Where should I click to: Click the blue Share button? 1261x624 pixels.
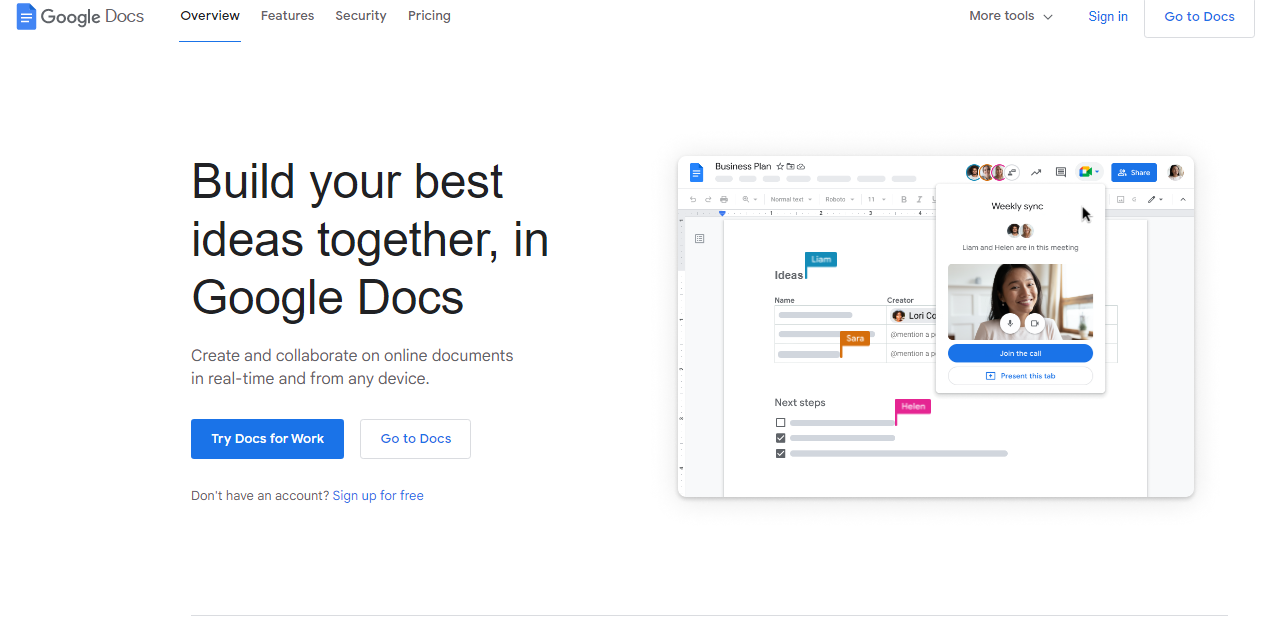[1134, 172]
